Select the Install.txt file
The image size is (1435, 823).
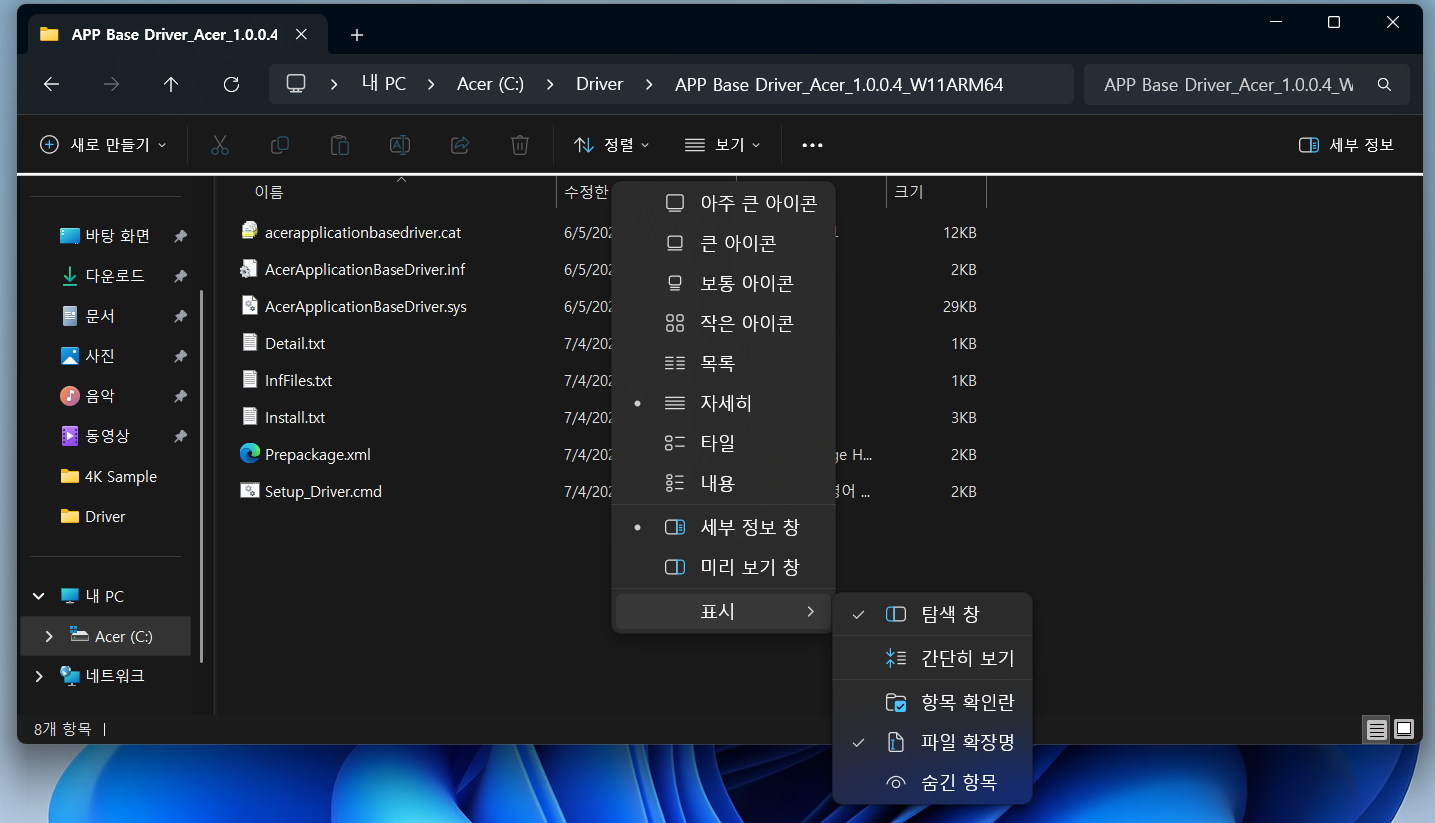tap(295, 417)
